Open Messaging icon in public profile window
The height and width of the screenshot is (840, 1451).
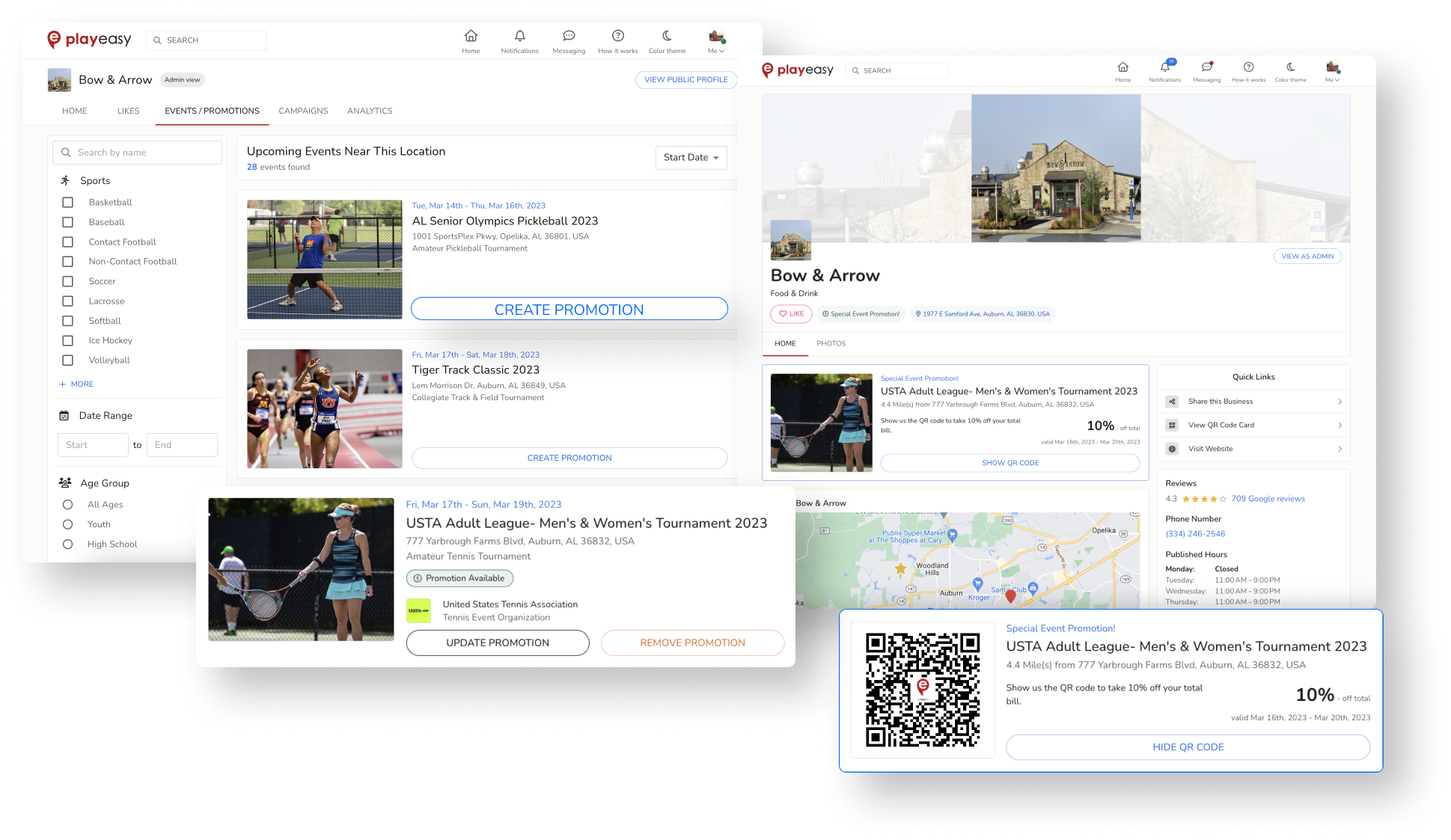click(x=1206, y=67)
